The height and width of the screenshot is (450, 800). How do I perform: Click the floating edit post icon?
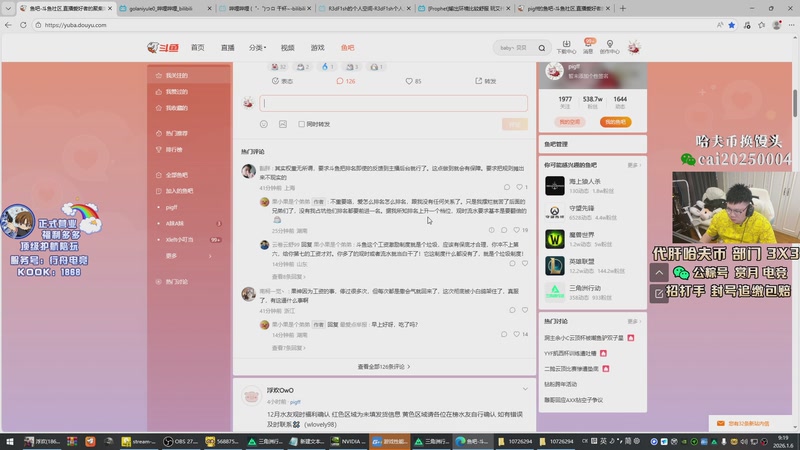[659, 293]
